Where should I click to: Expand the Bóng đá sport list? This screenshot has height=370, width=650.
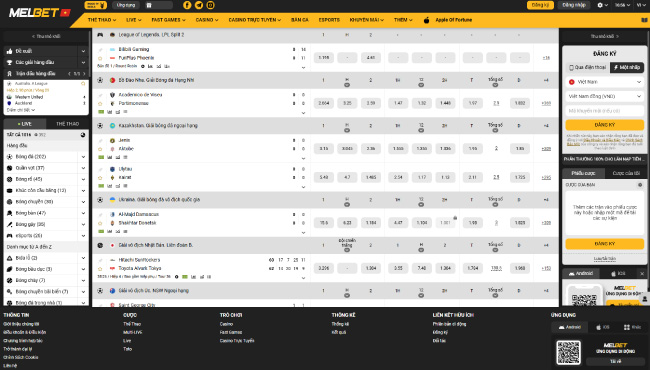(x=83, y=157)
